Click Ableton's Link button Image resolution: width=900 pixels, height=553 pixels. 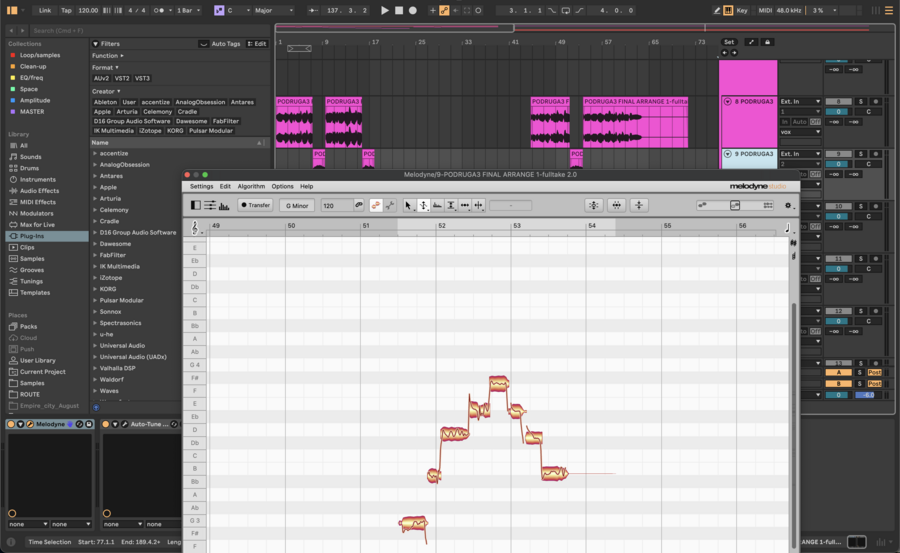click(45, 10)
